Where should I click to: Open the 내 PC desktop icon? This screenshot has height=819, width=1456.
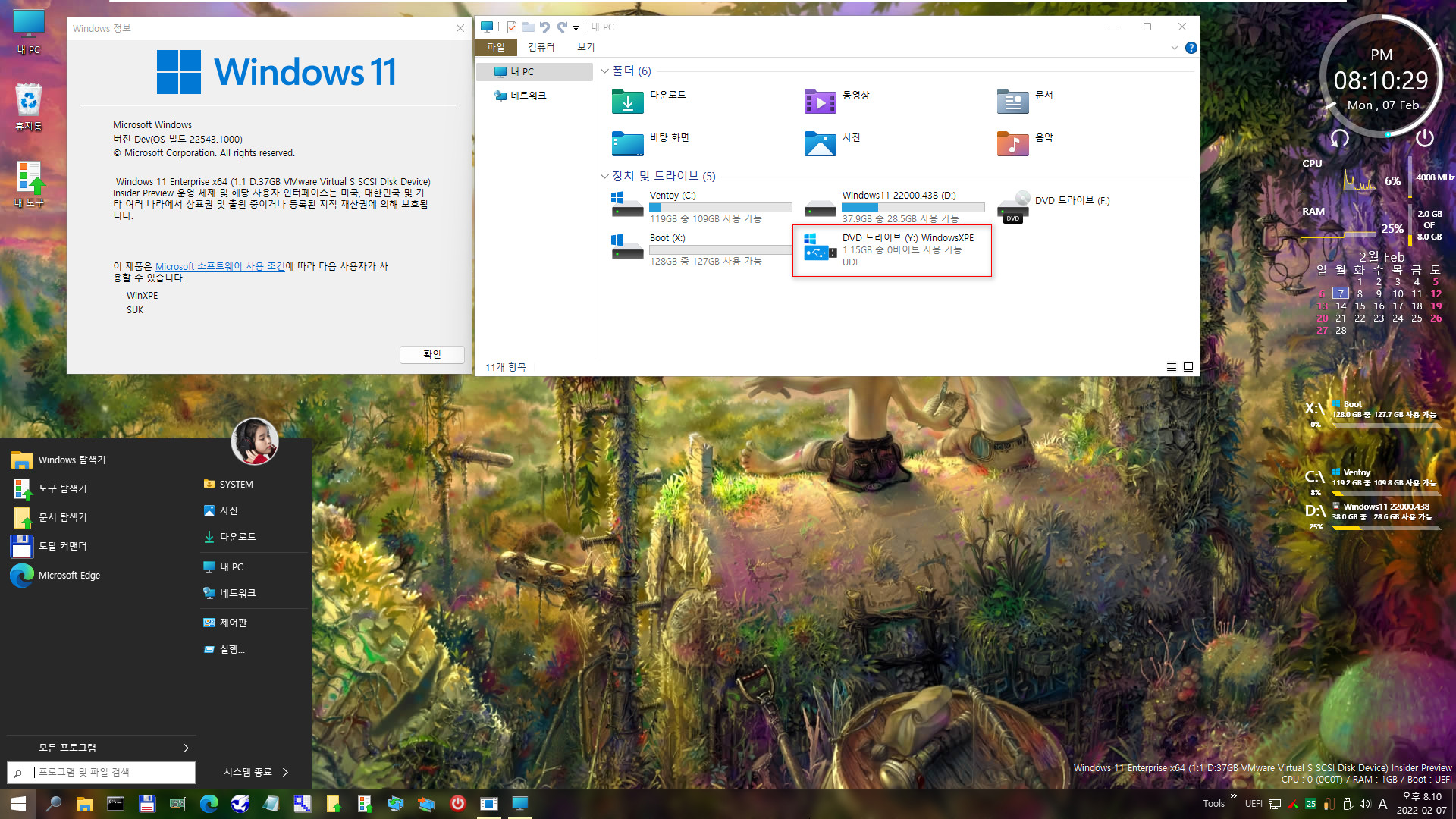(x=29, y=31)
